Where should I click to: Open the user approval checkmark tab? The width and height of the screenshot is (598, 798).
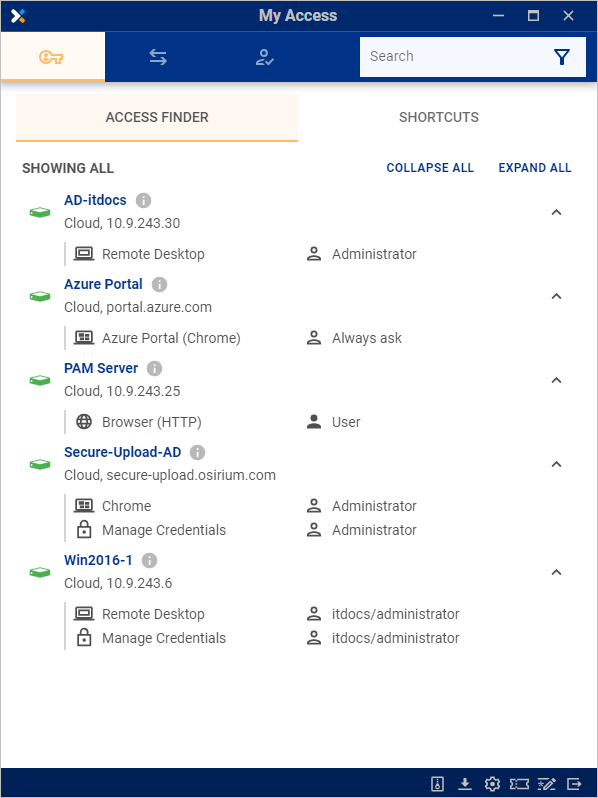264,56
